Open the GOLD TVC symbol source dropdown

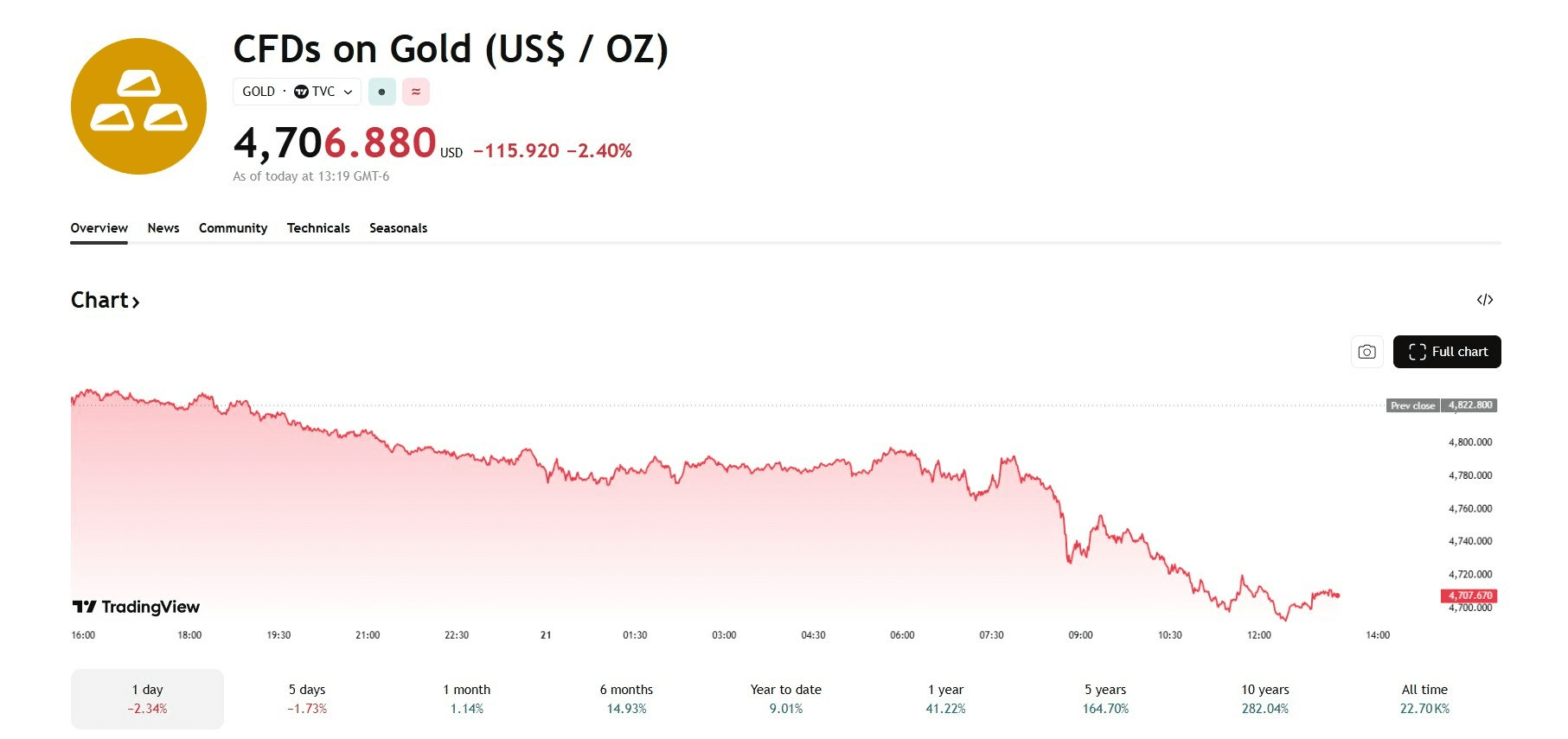297,92
